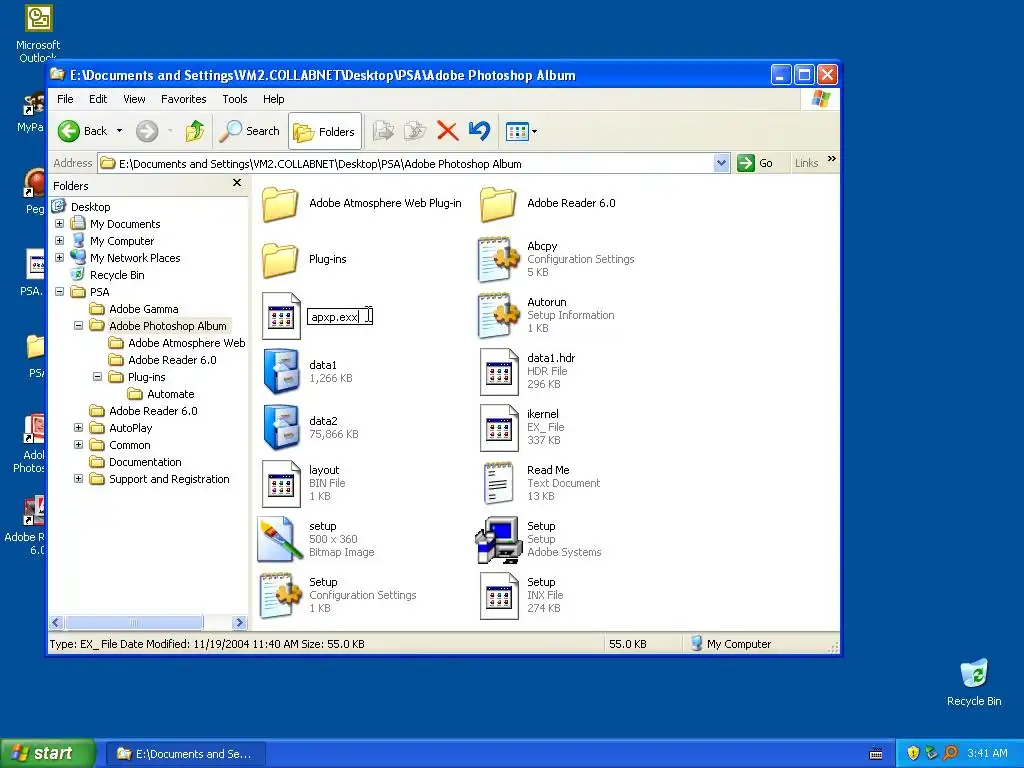Viewport: 1024px width, 768px height.
Task: Select Documentation folder in tree
Action: [145, 462]
